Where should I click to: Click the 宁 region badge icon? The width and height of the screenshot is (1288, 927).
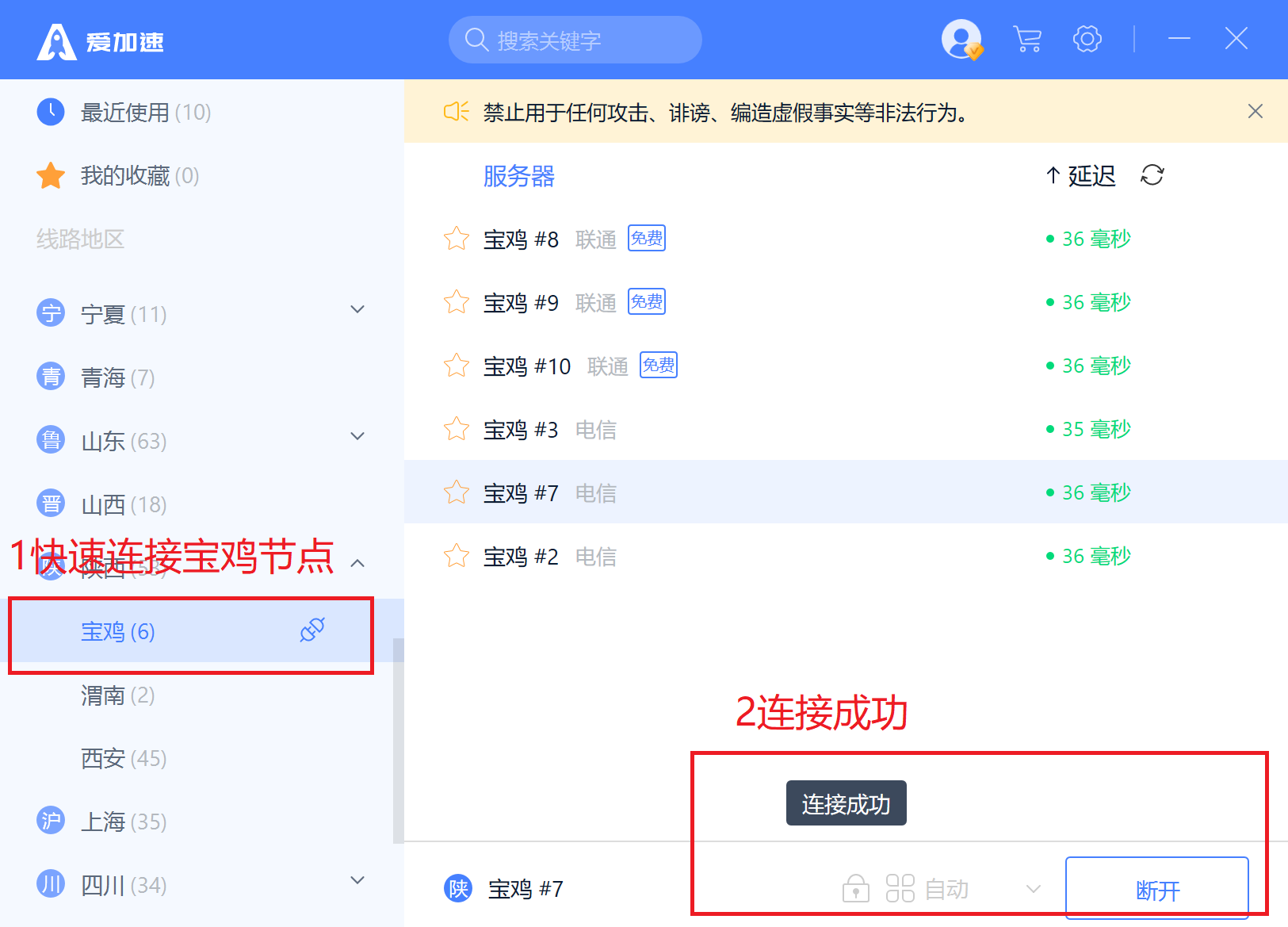pyautogui.click(x=51, y=312)
